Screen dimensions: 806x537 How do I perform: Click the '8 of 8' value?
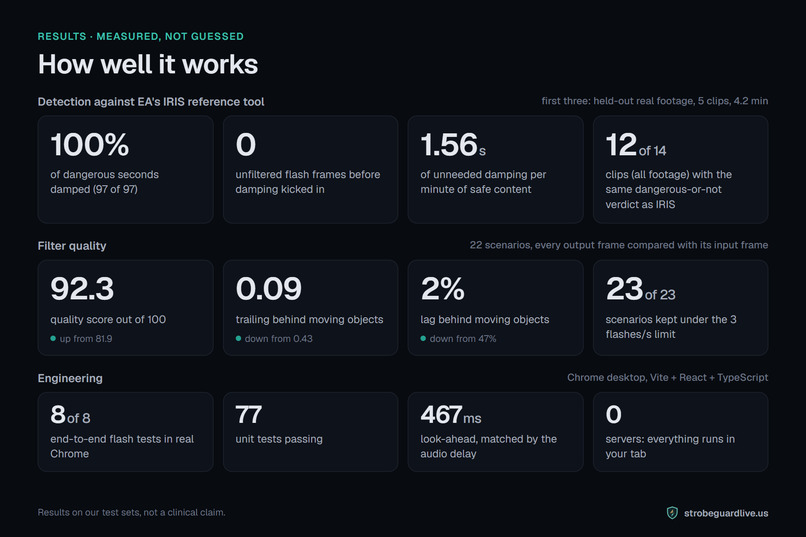[x=70, y=415]
